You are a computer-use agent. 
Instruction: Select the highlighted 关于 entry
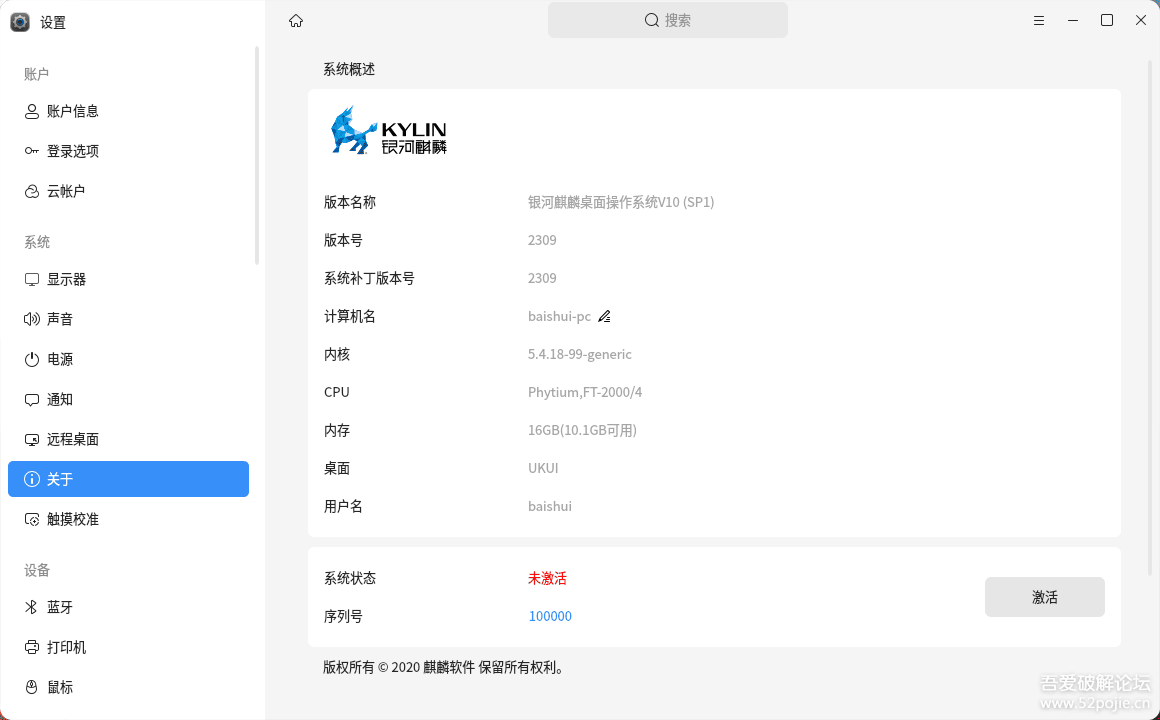[129, 479]
